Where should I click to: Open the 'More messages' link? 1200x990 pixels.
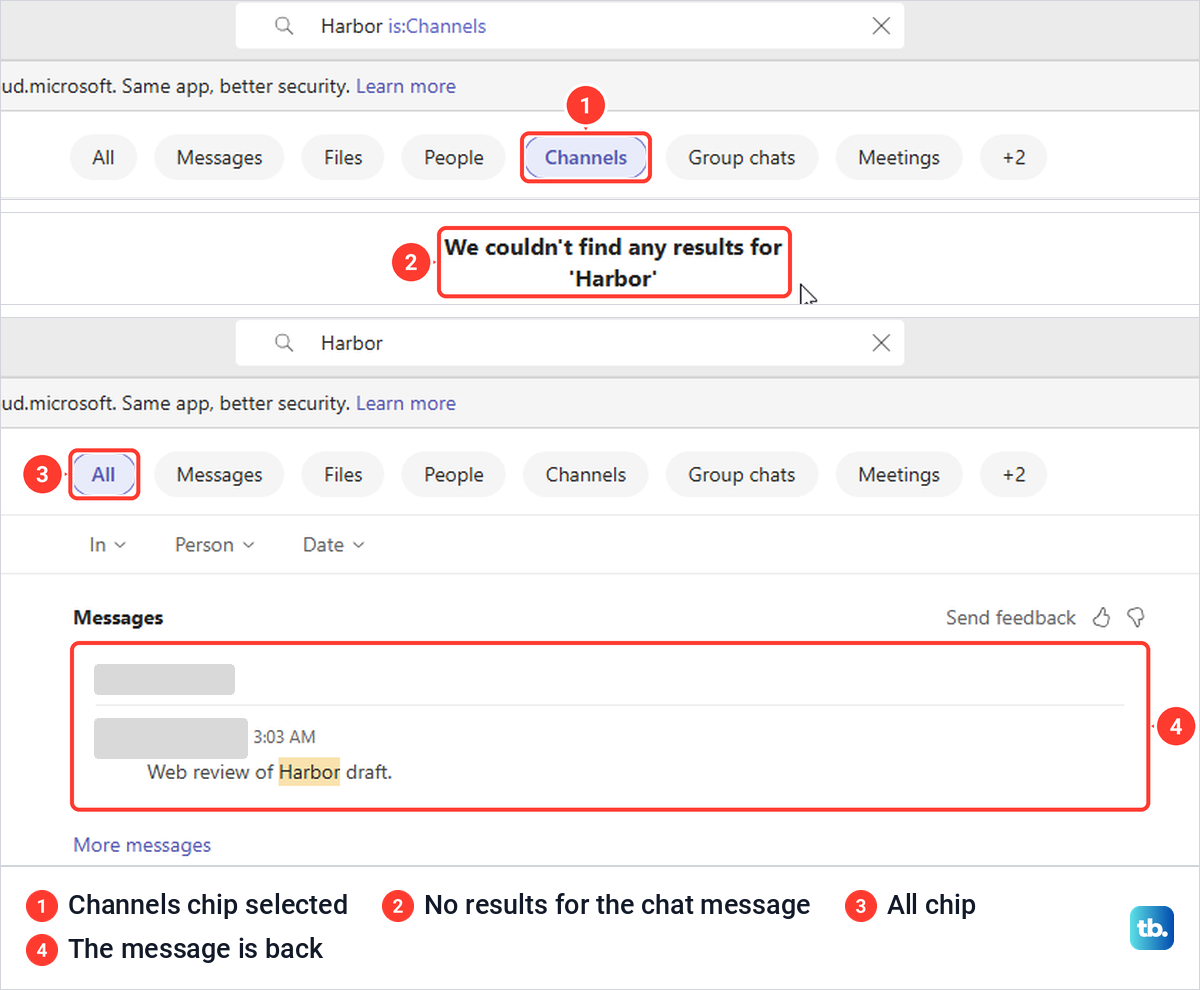(x=142, y=845)
